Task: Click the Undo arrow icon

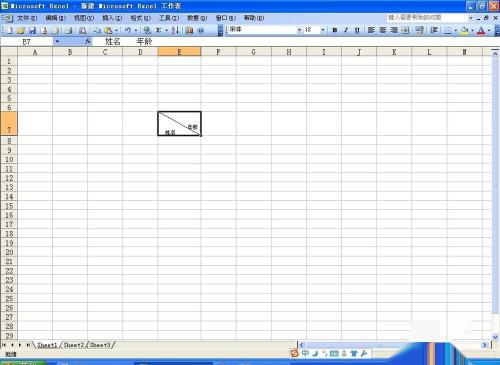Action: coord(128,30)
